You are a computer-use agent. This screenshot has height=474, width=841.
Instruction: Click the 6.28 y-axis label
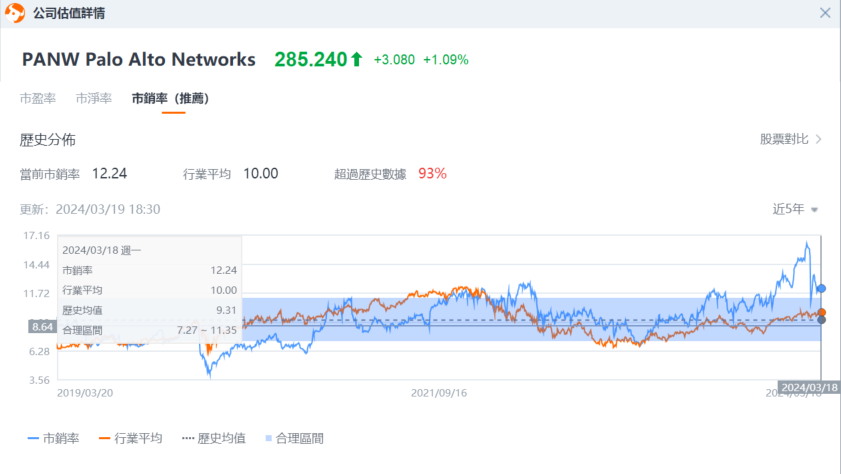pos(39,352)
